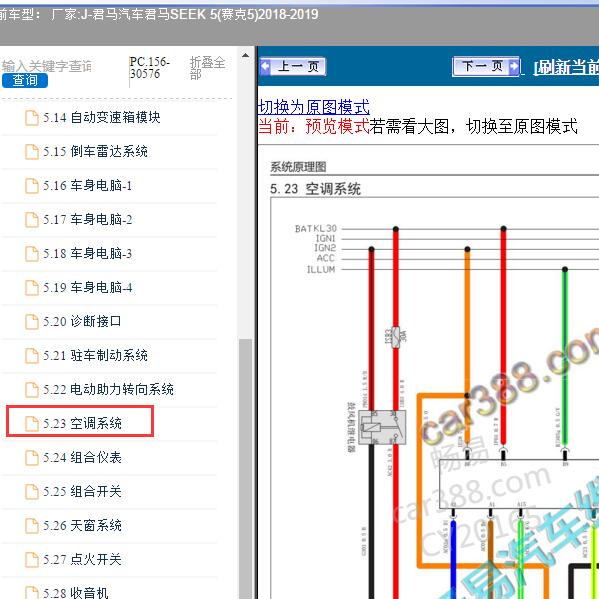Open 5.19 车身电脑-4 entry

87,288
